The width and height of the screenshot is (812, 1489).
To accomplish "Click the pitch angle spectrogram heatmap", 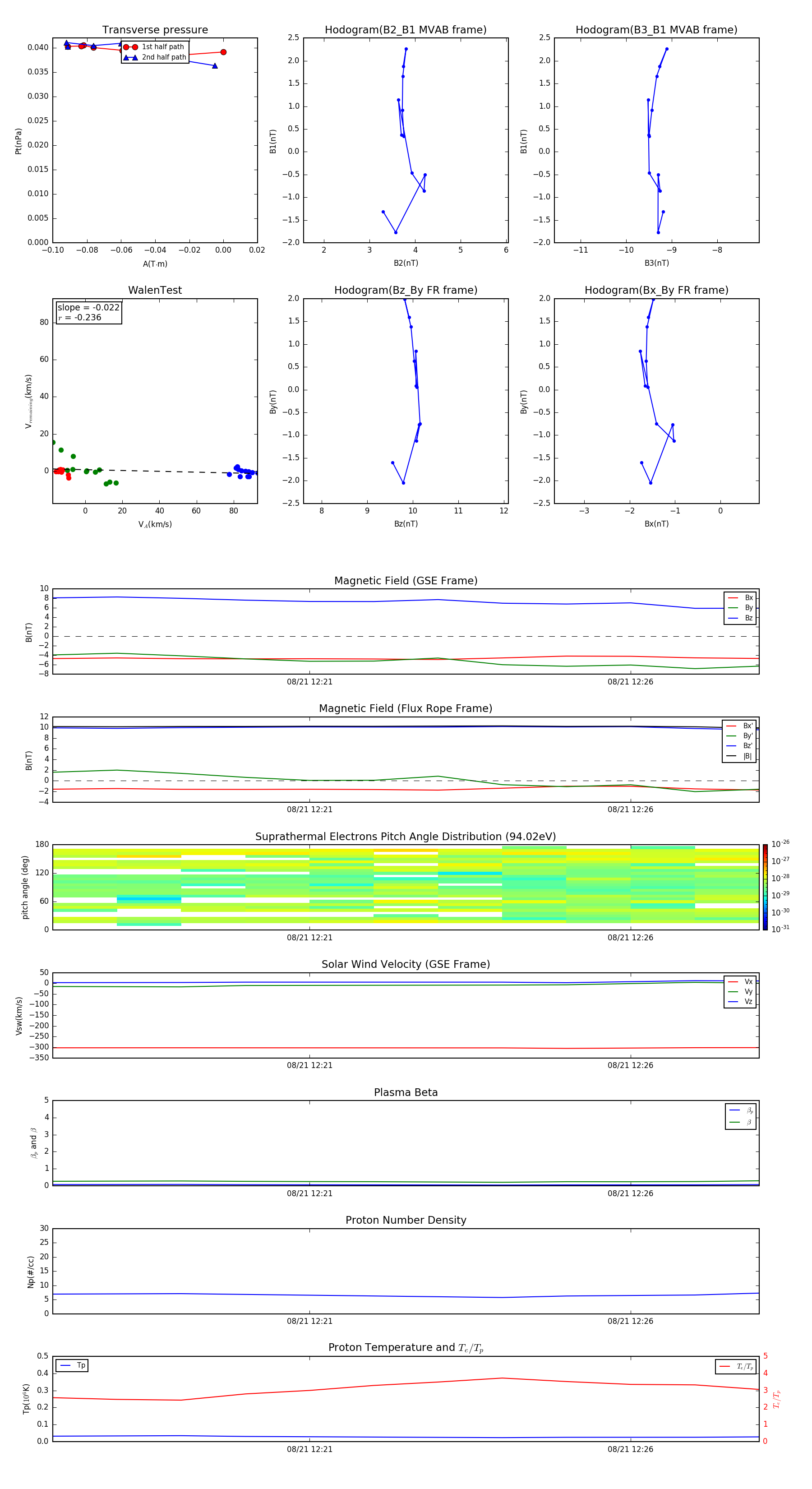I will tap(406, 887).
